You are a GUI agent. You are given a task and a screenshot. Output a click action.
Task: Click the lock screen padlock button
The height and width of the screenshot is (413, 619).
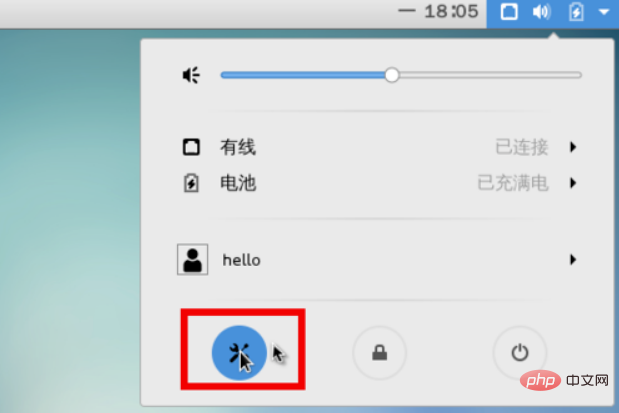tap(379, 353)
